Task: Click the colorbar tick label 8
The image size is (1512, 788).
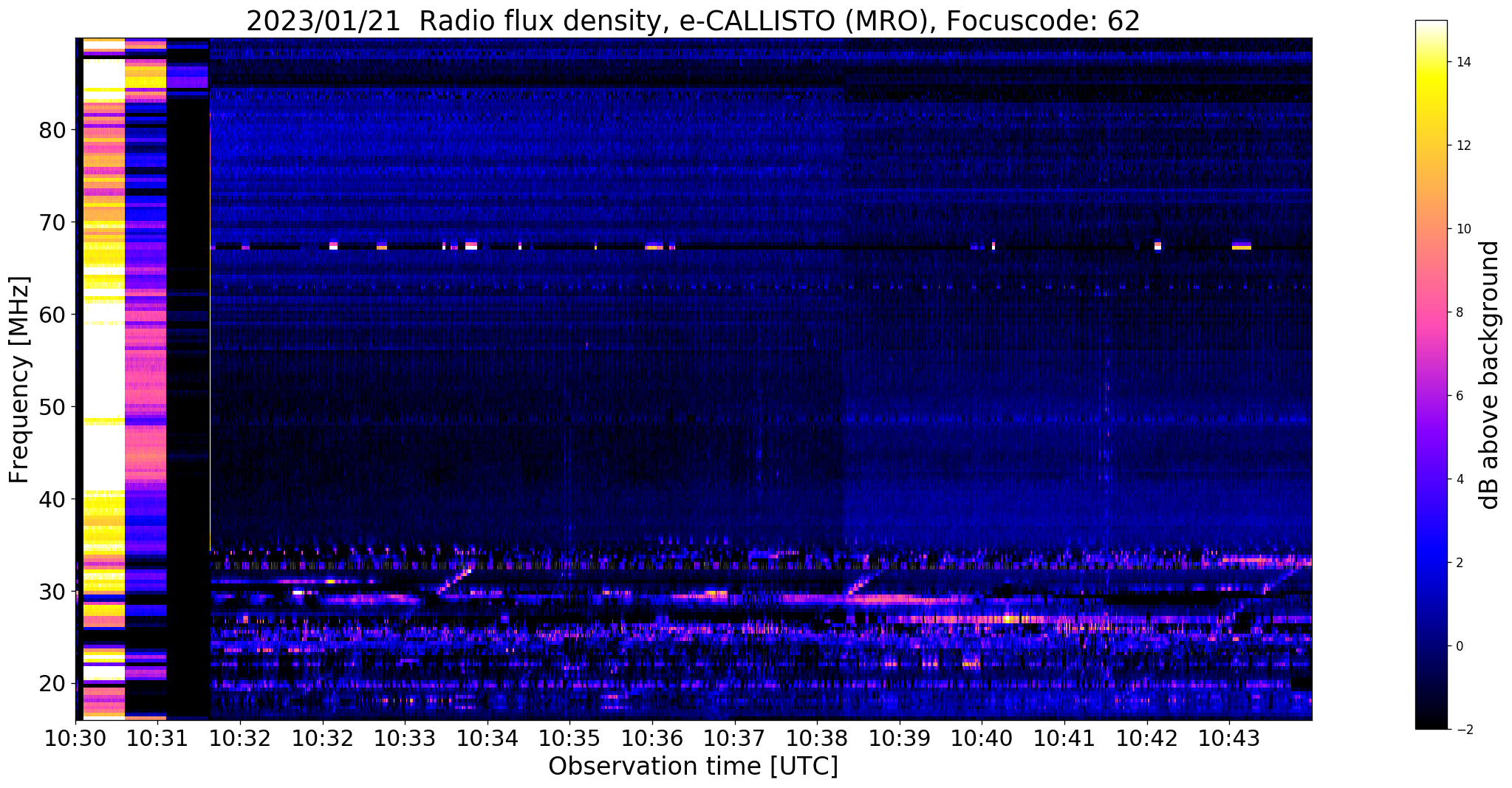Action: [1459, 312]
